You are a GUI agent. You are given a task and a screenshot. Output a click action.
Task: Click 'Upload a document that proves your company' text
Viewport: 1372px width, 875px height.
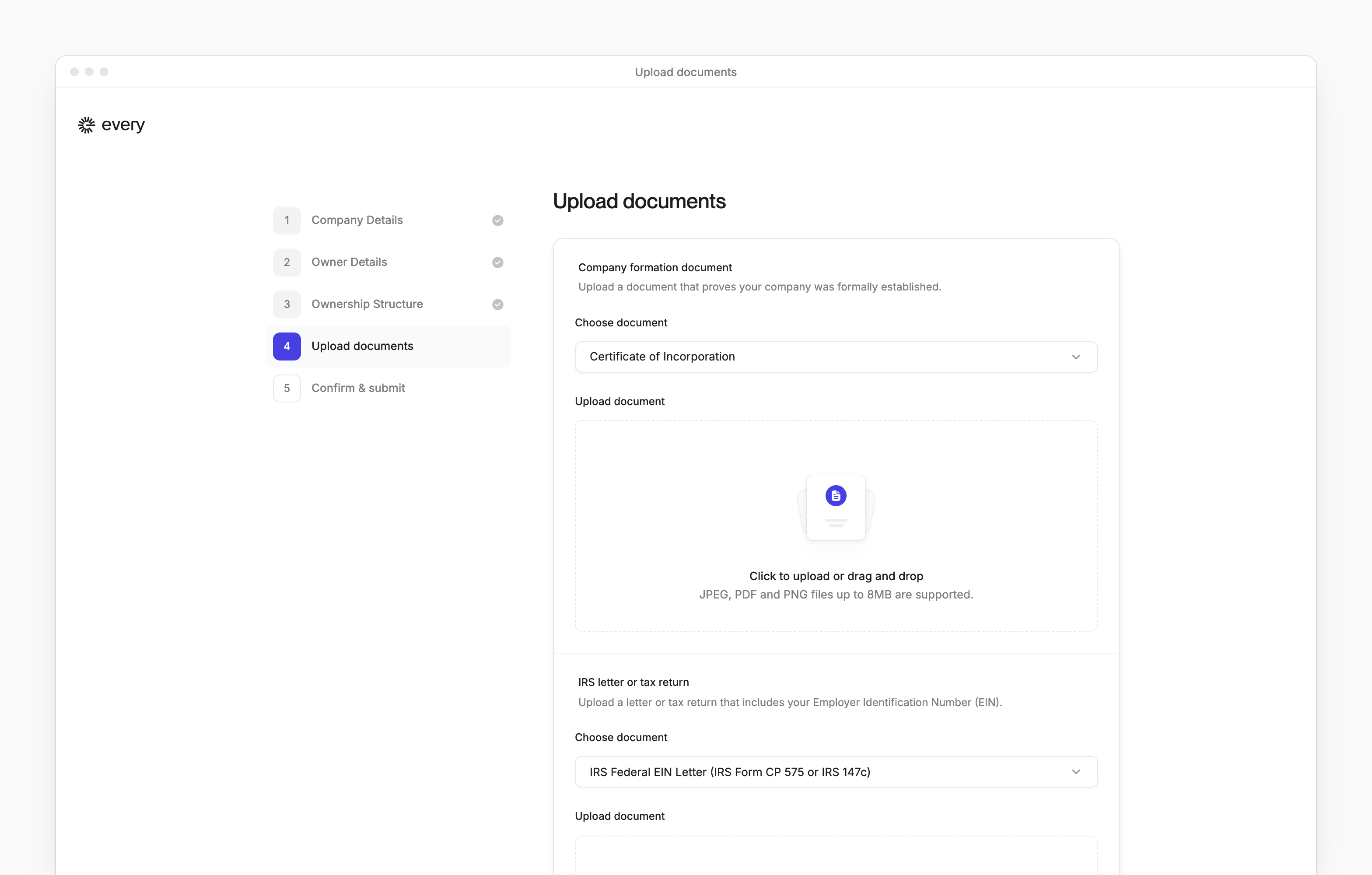[759, 287]
